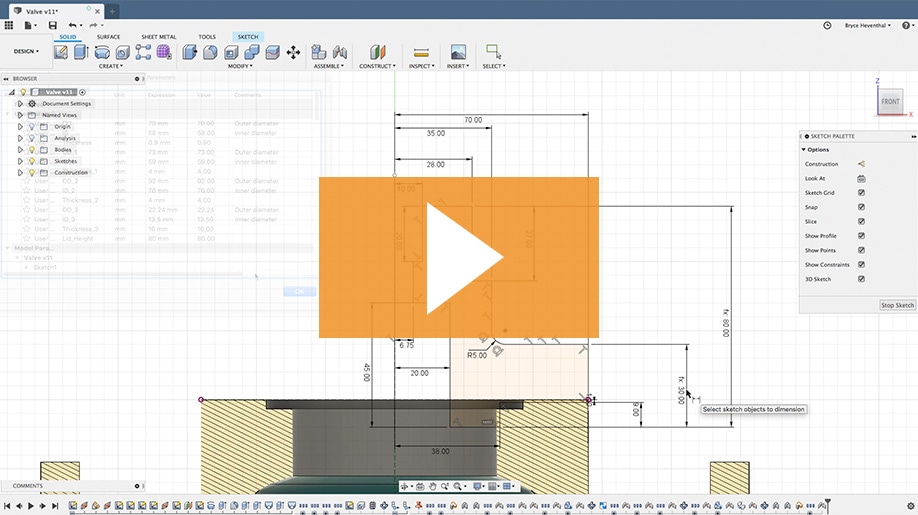Switch to the SHEET METAL tab

click(x=159, y=37)
